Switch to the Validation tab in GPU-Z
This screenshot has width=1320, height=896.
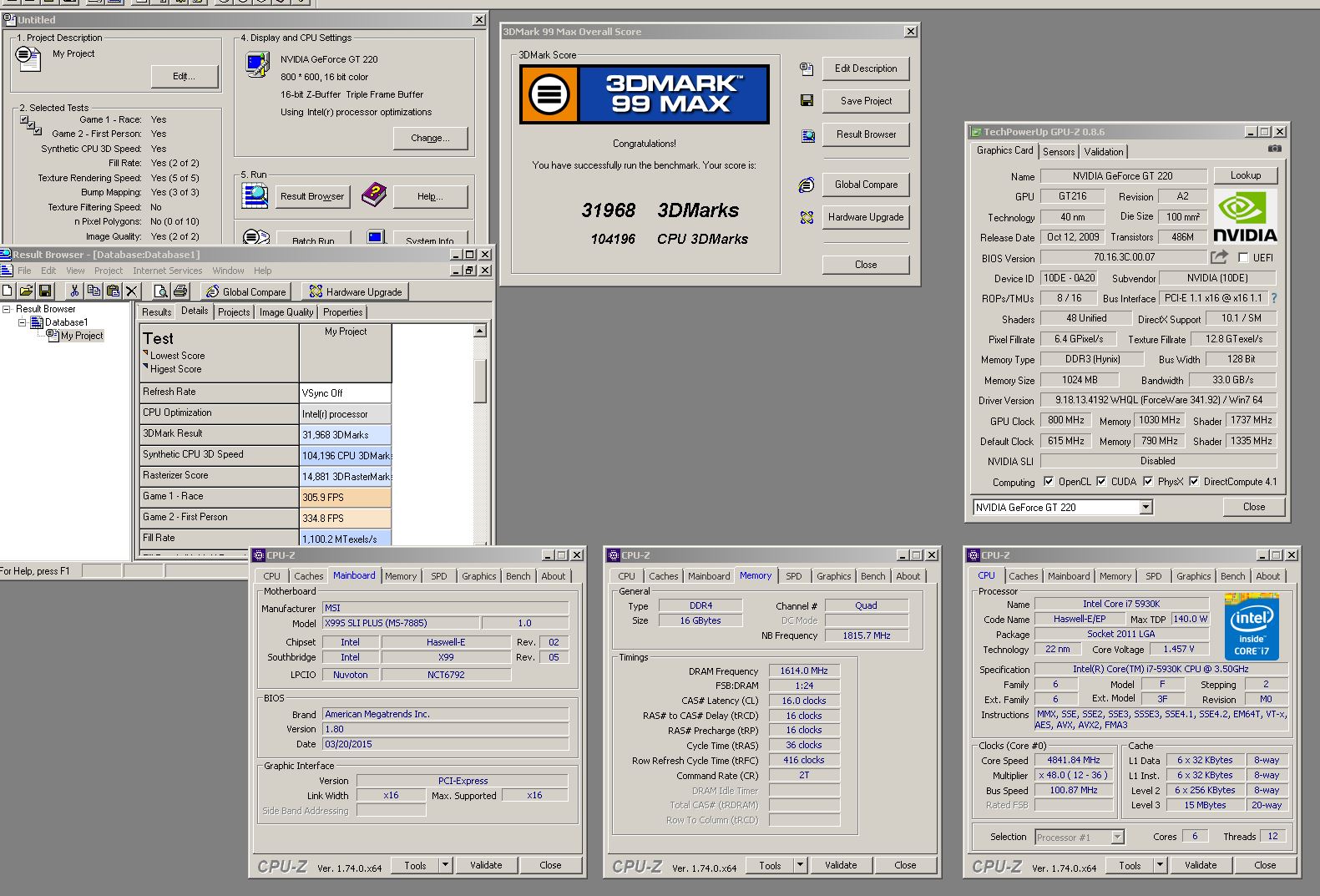(1104, 151)
